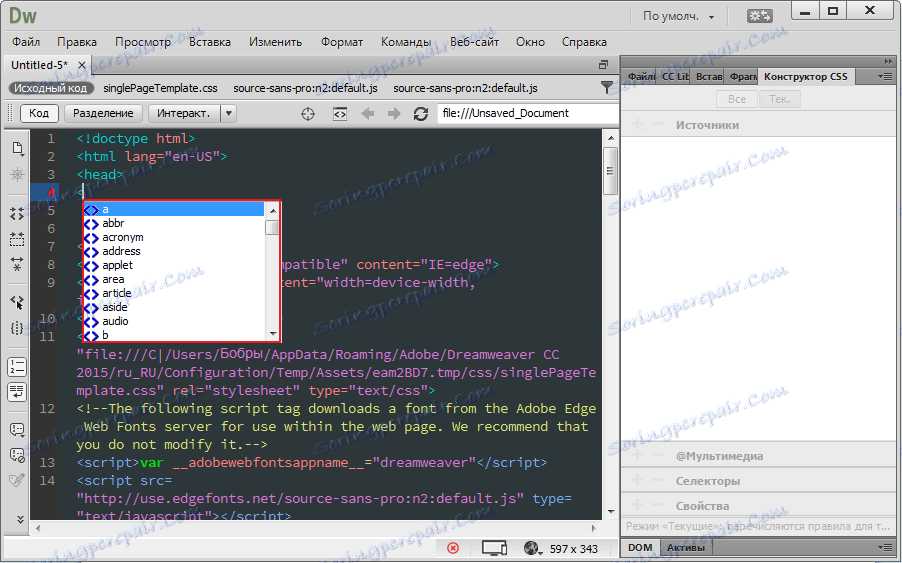The height and width of the screenshot is (563, 902).
Task: Click the remove comment icon
Action: pos(17,455)
